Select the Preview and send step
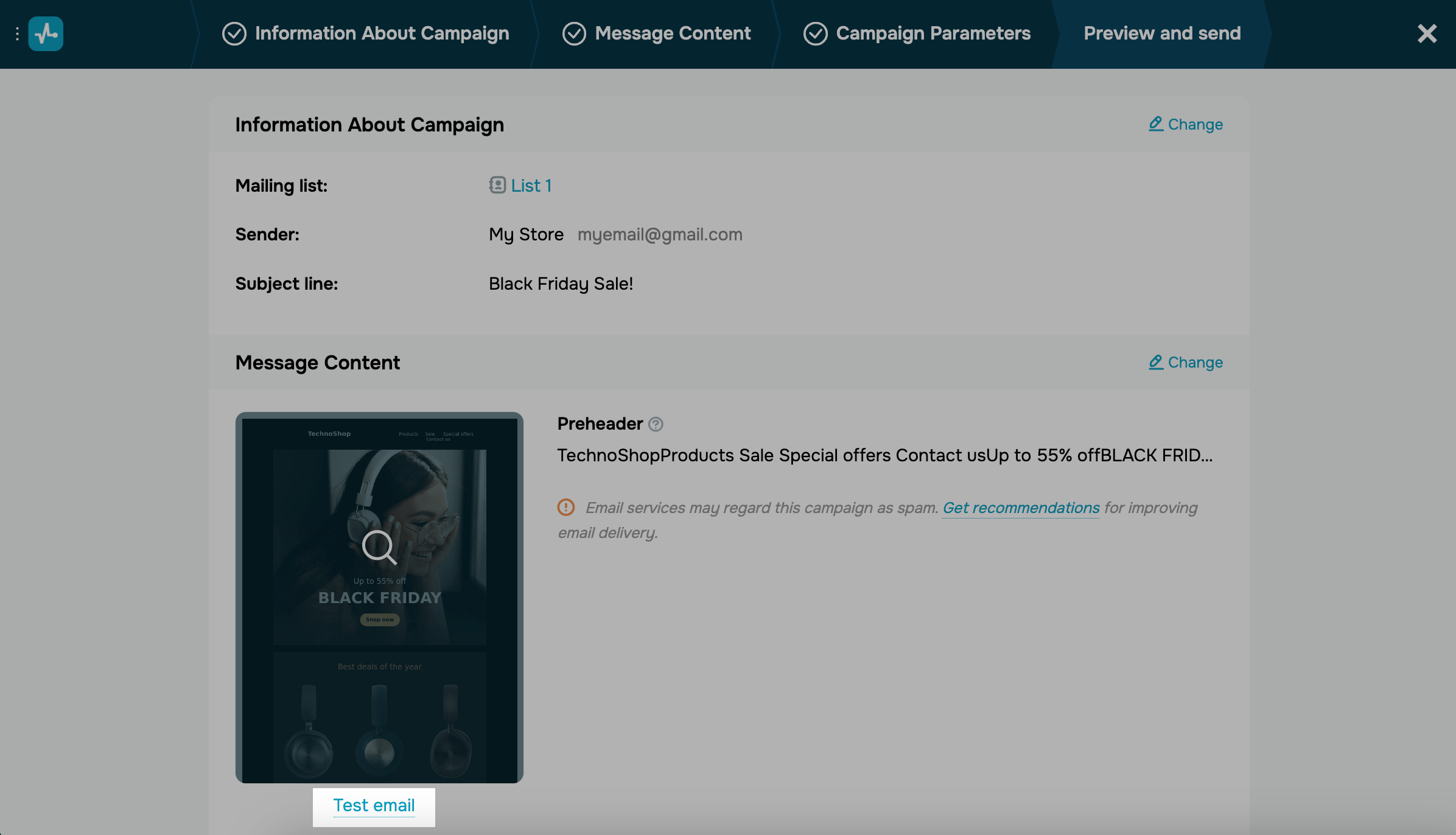Image resolution: width=1456 pixels, height=835 pixels. coord(1162,33)
